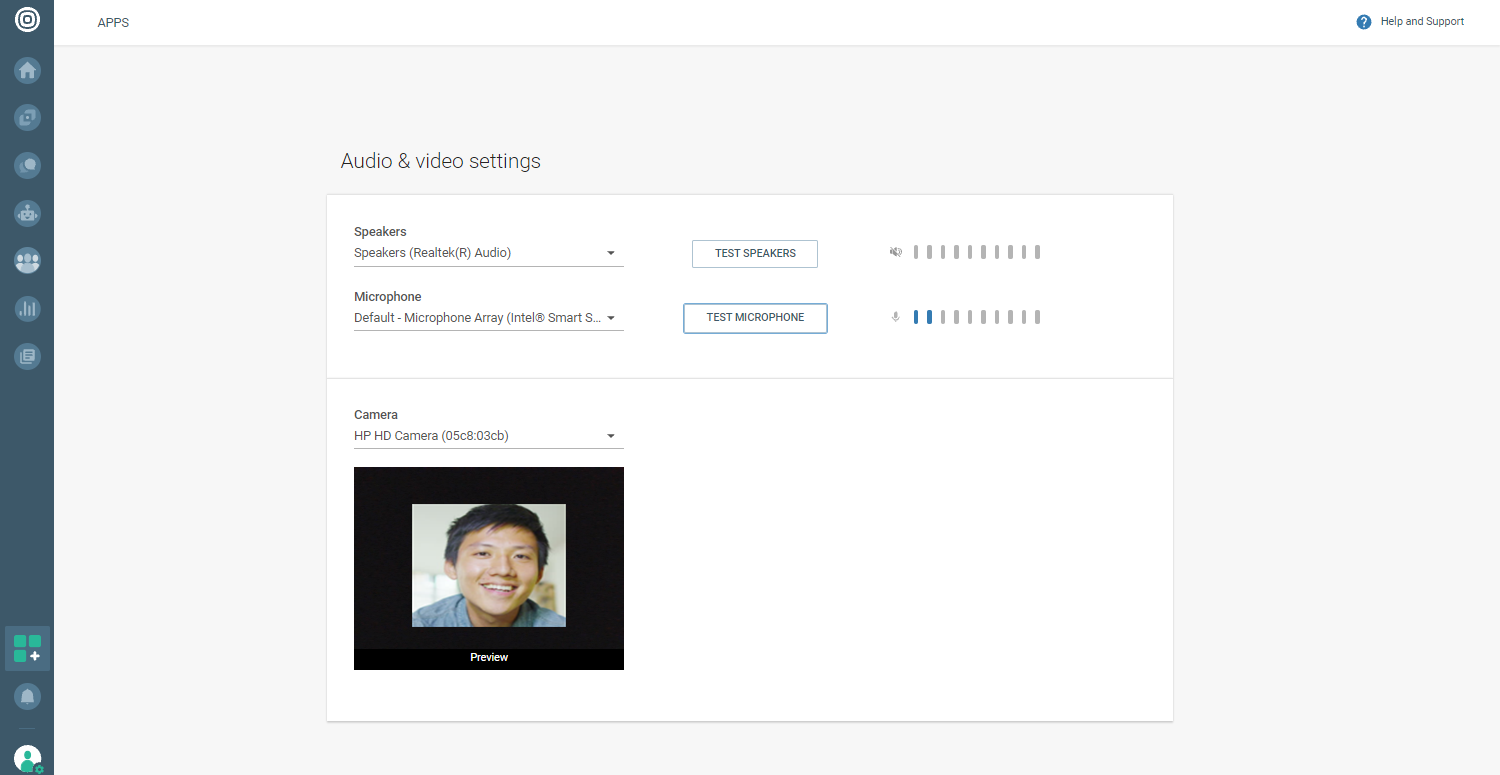Open the team people group icon
1500x775 pixels.
click(27, 261)
